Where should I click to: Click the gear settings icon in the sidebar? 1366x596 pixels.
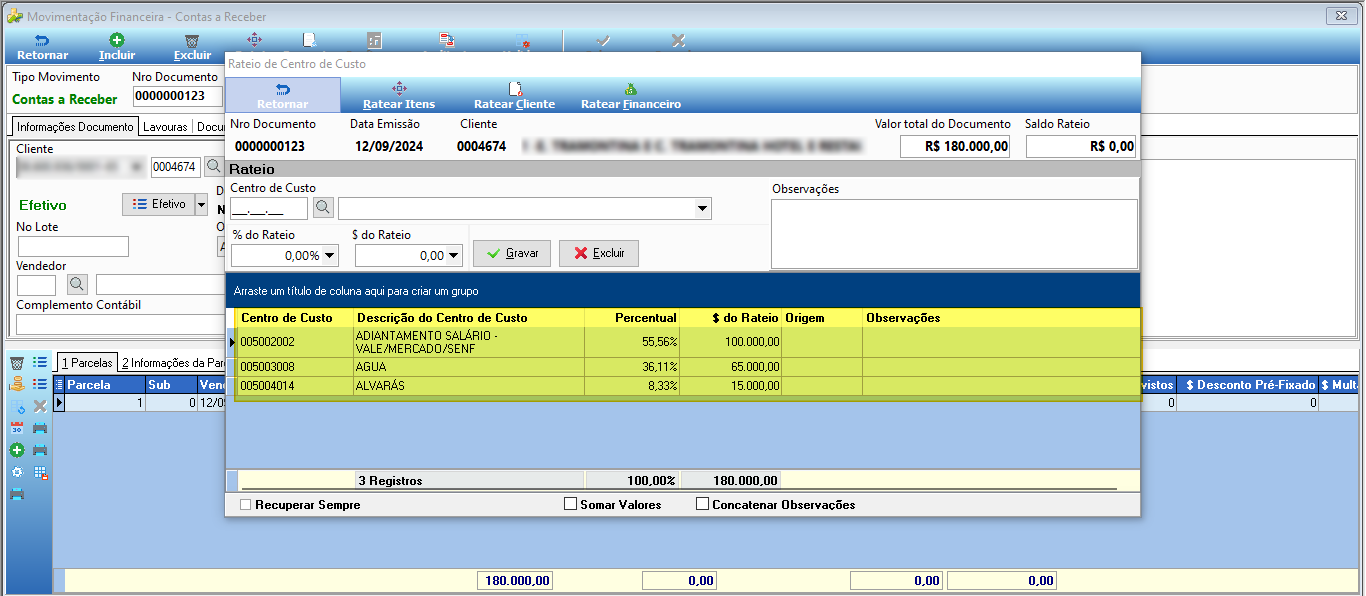click(17, 472)
